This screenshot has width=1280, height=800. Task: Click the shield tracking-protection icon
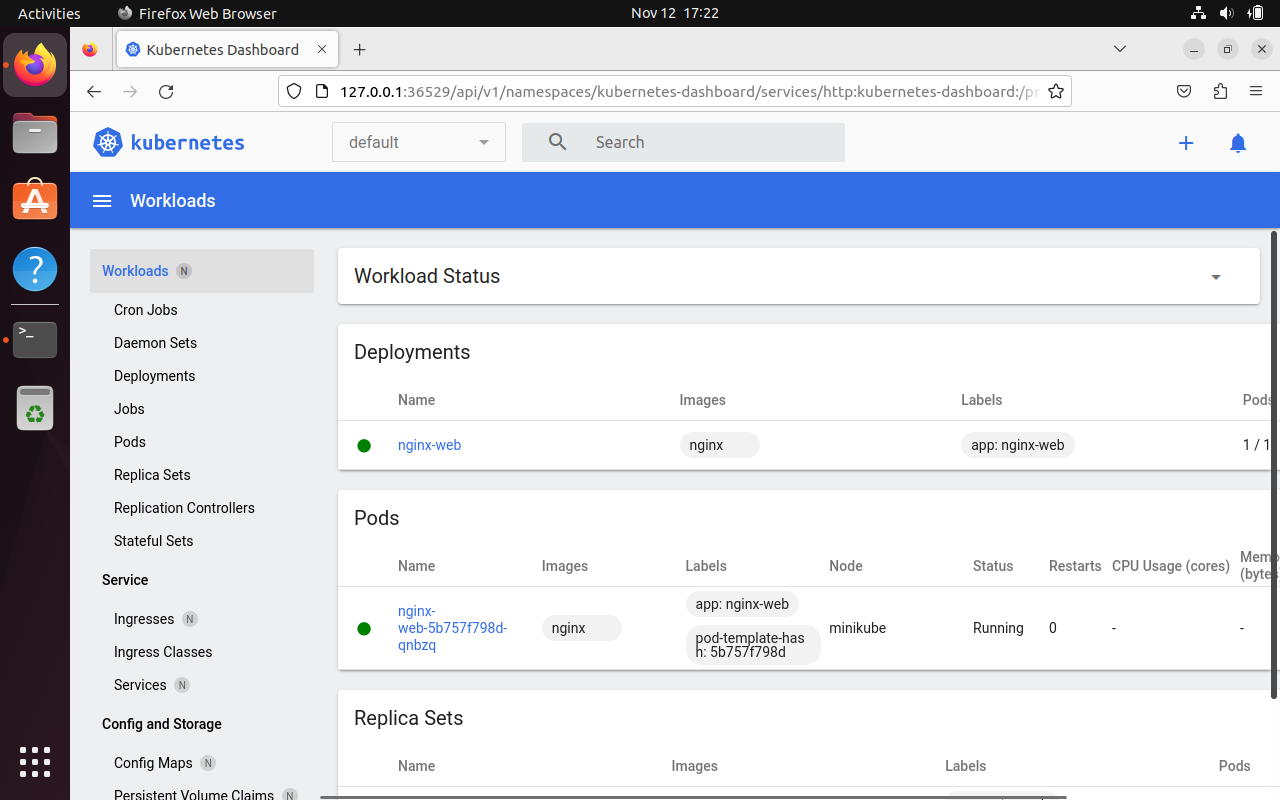click(x=294, y=91)
